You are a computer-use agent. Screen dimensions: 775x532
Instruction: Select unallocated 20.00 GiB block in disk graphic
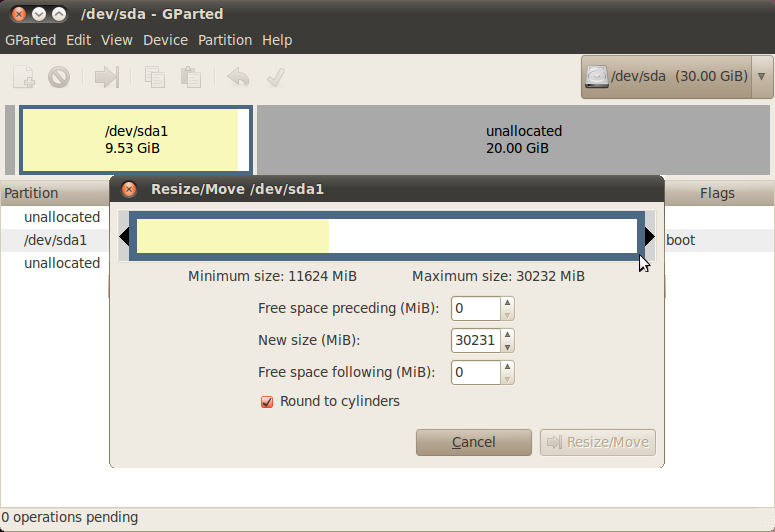[x=514, y=139]
